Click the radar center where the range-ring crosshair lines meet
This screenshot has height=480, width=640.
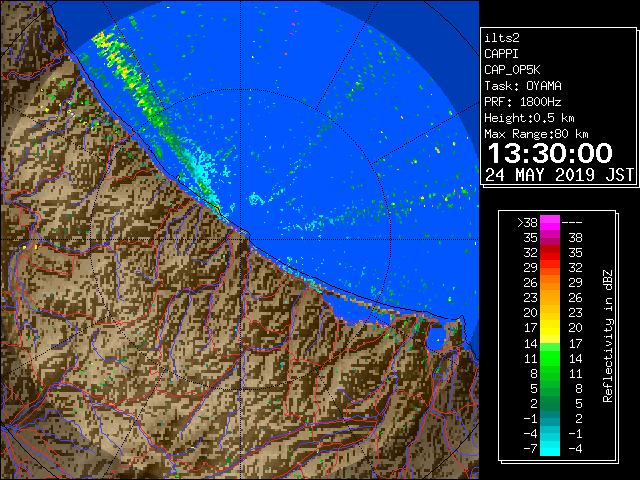[241, 239]
